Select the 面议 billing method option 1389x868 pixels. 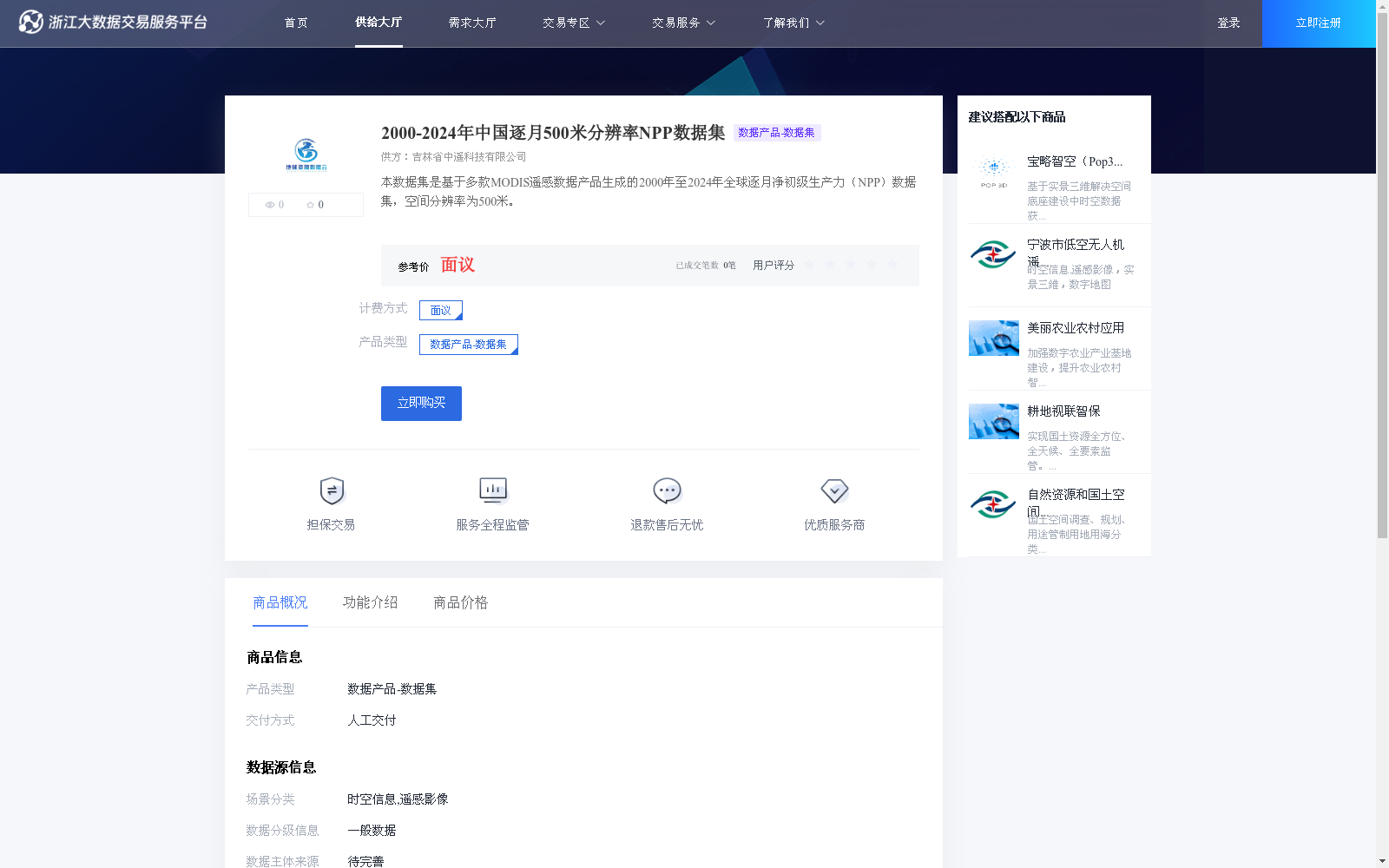tap(440, 310)
